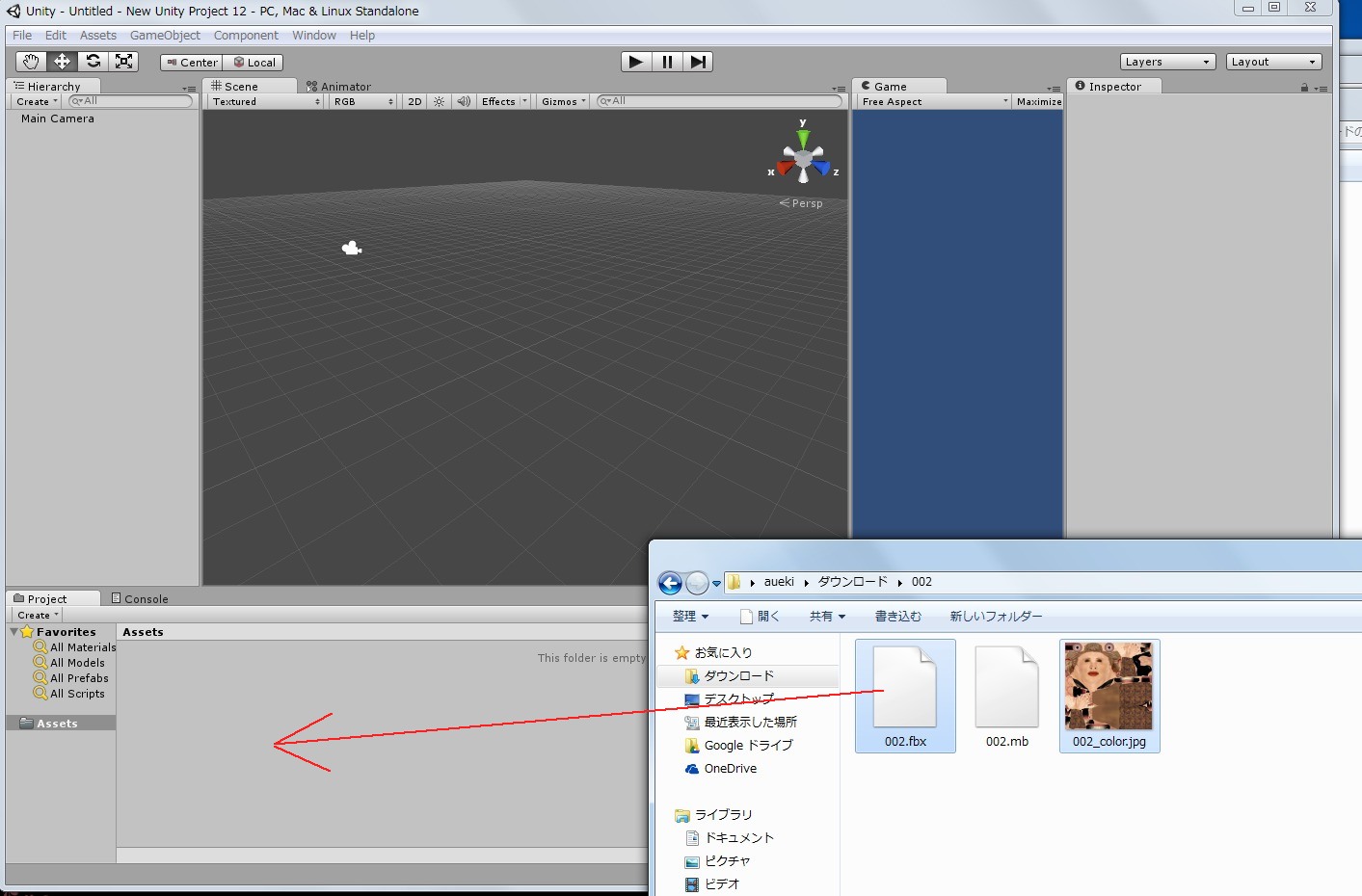The image size is (1362, 896).
Task: Toggle scene lighting sun icon
Action: point(439,101)
